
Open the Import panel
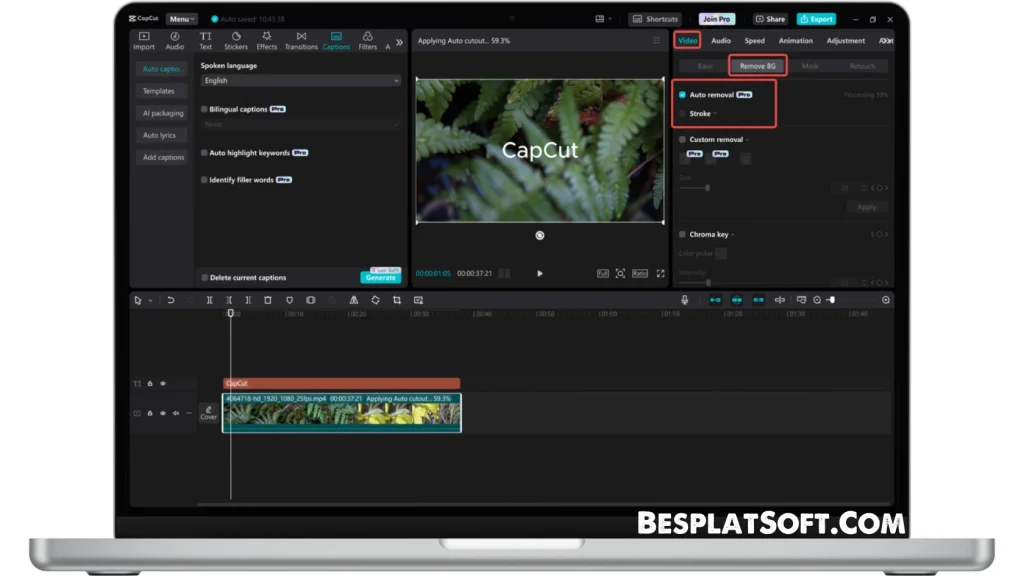click(x=143, y=41)
